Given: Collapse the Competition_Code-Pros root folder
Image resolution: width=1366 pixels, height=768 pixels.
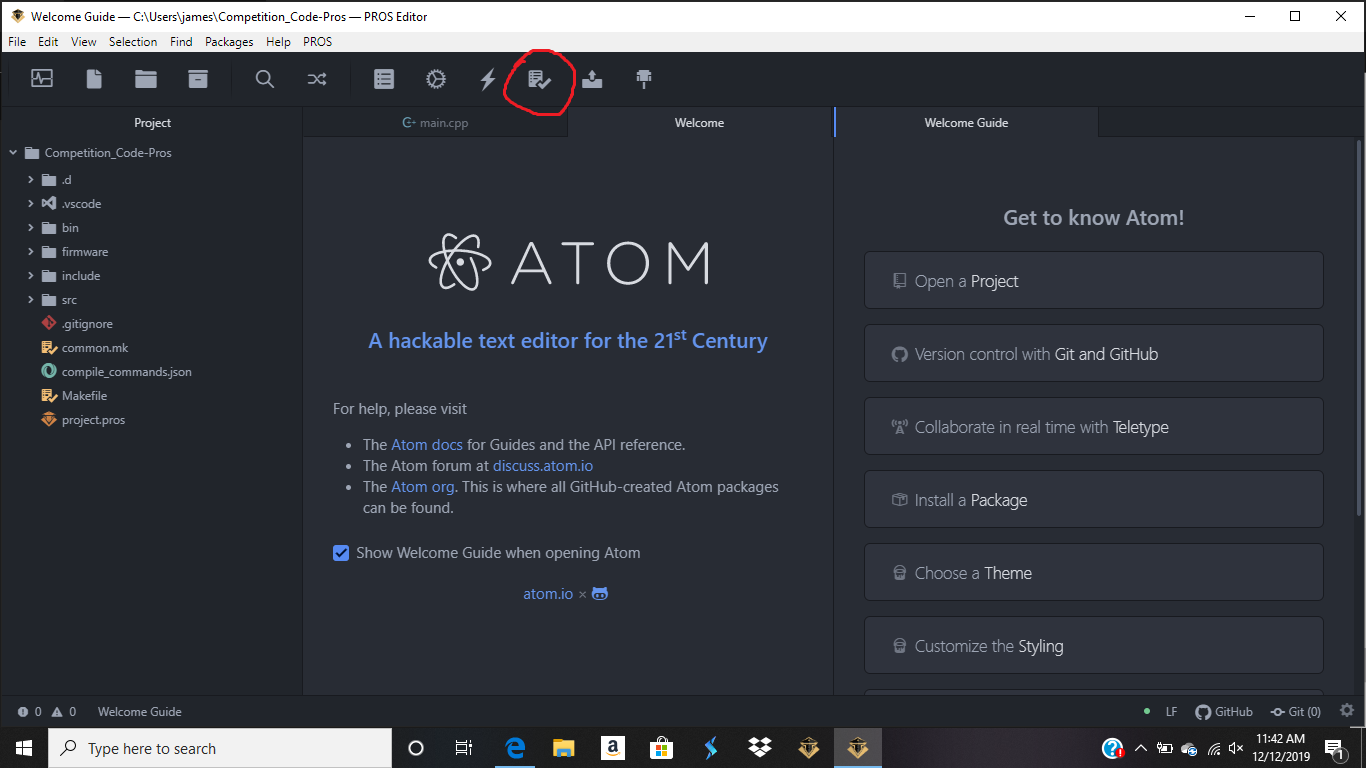Looking at the screenshot, I should coord(13,153).
